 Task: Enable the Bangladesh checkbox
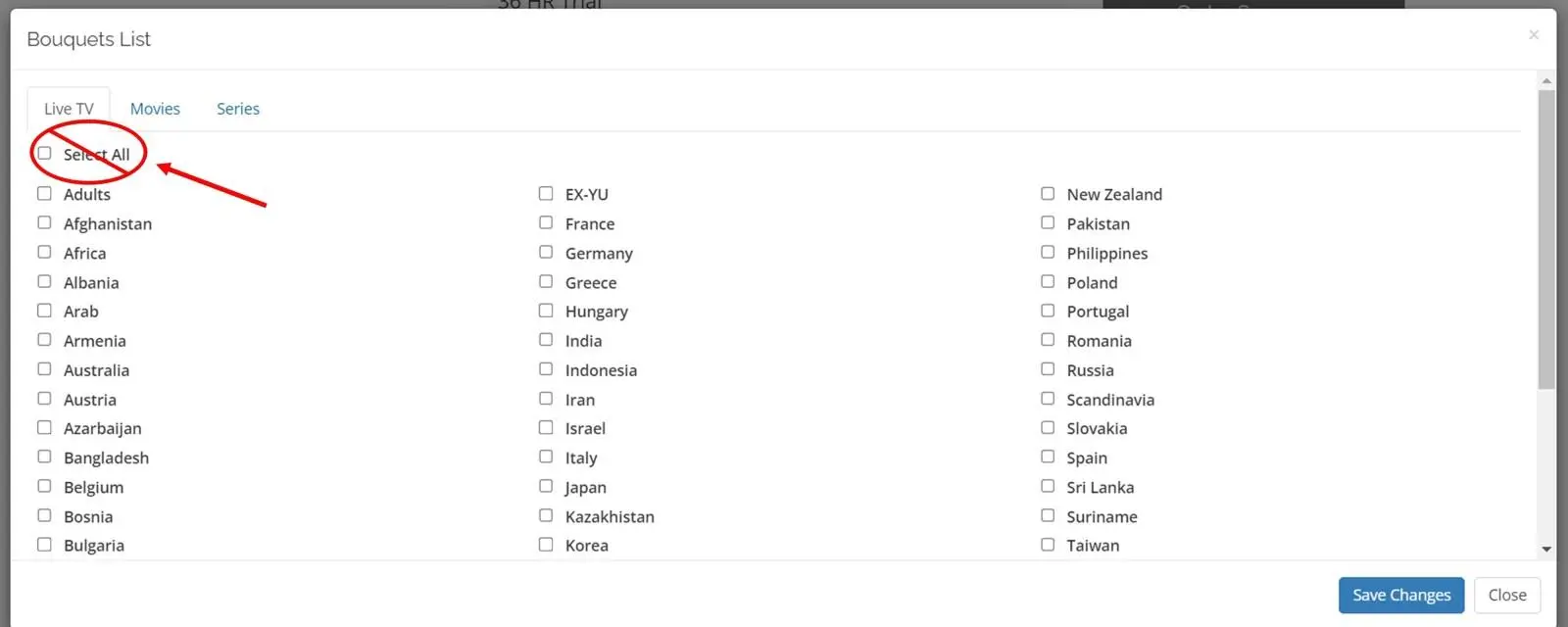click(44, 457)
